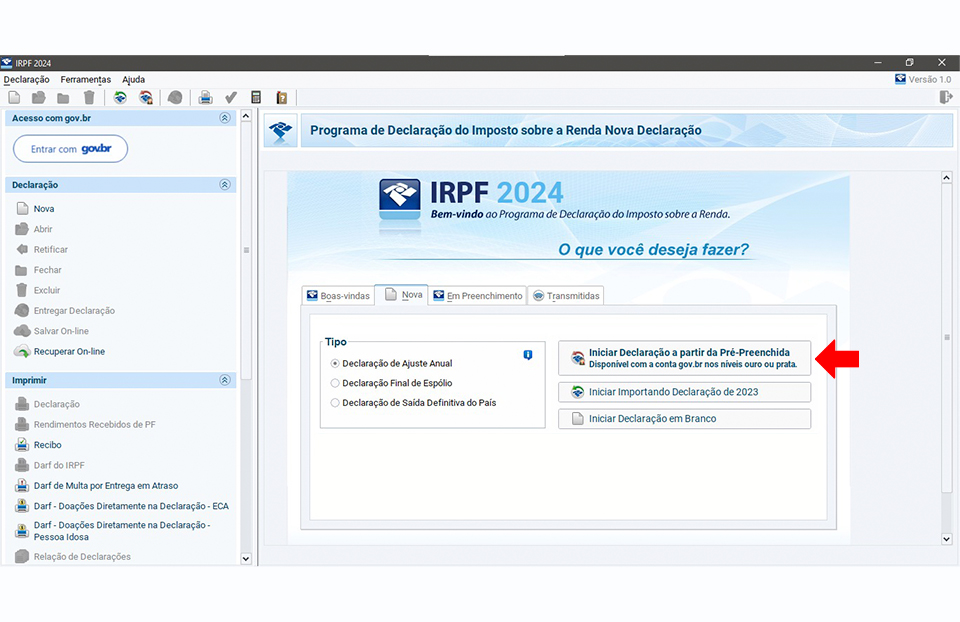Click Iniciar Declaração em Branco

[684, 419]
